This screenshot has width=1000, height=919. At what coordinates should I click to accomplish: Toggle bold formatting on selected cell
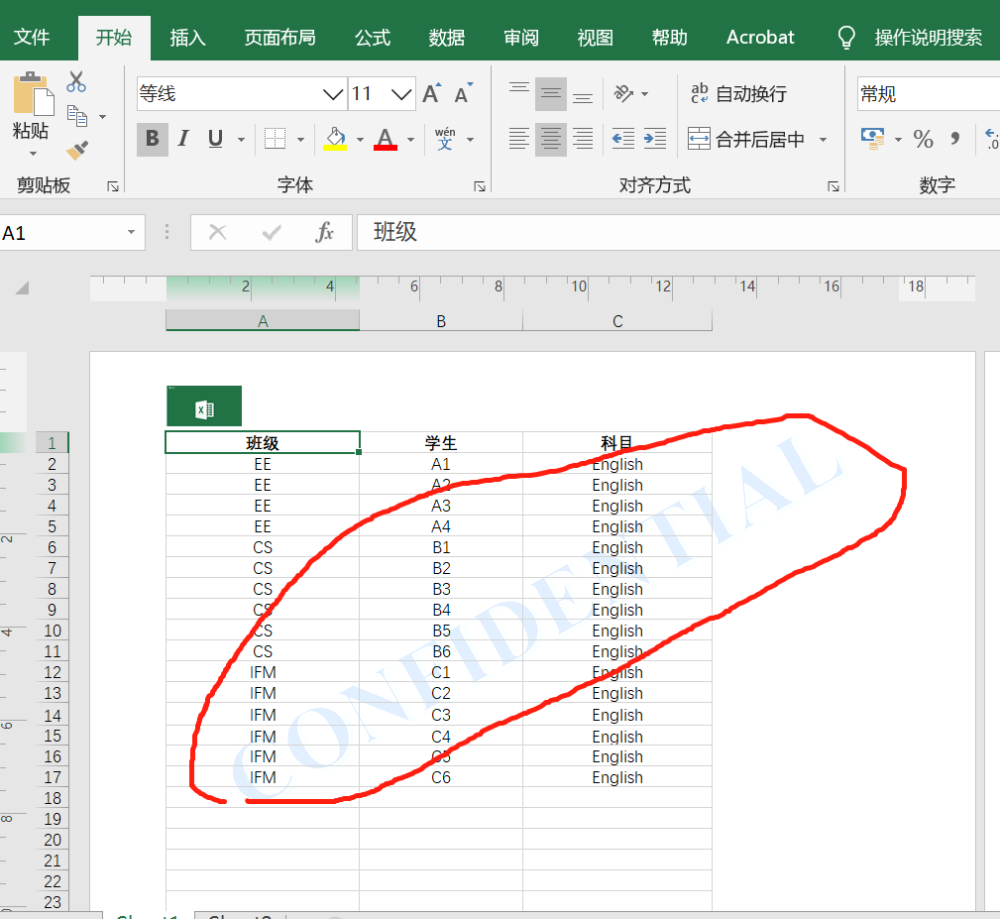coord(152,139)
